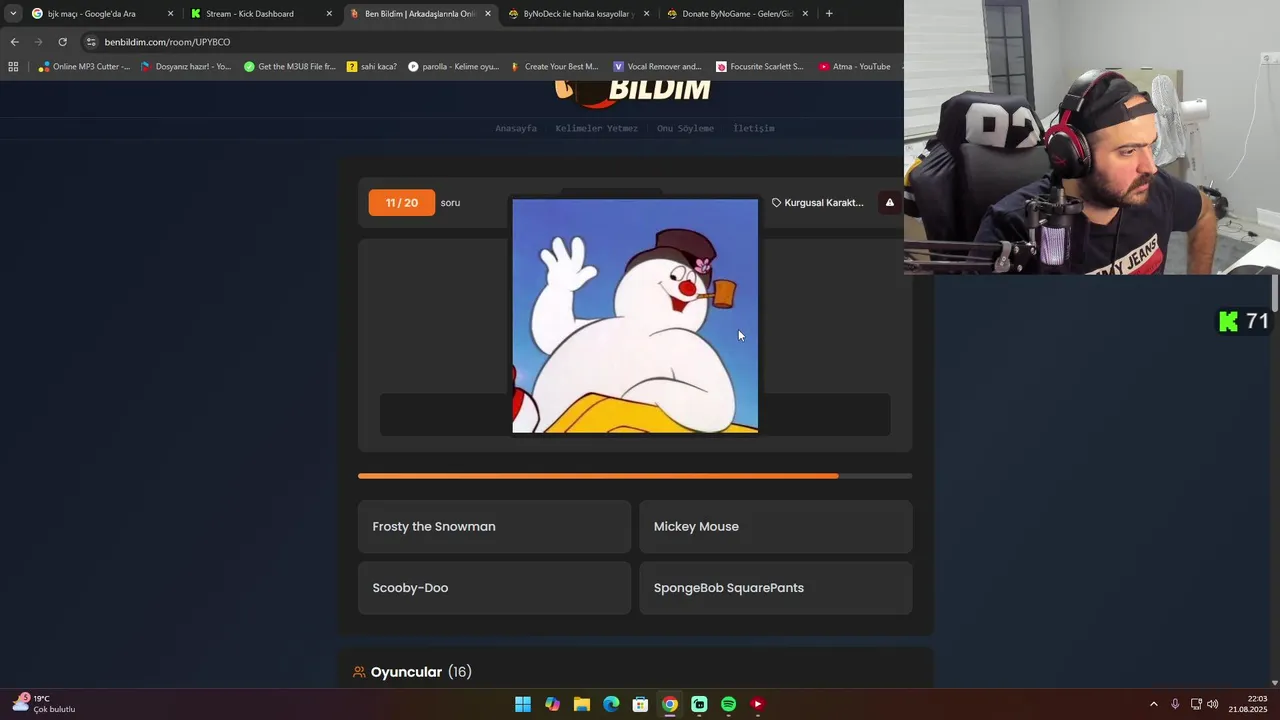
Task: Click the 11 / 20 question counter badge
Action: point(401,202)
